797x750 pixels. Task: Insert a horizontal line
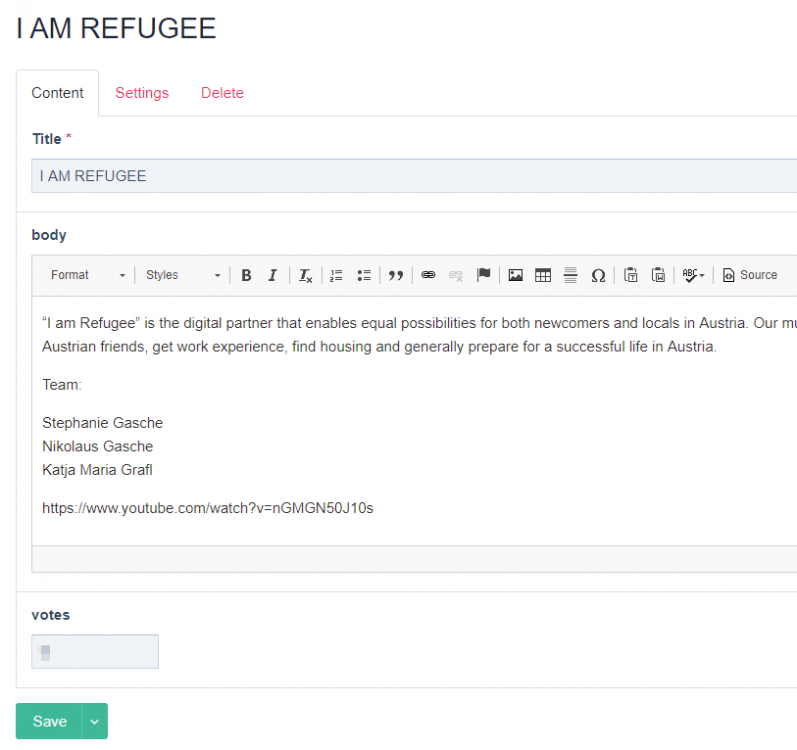coord(570,275)
